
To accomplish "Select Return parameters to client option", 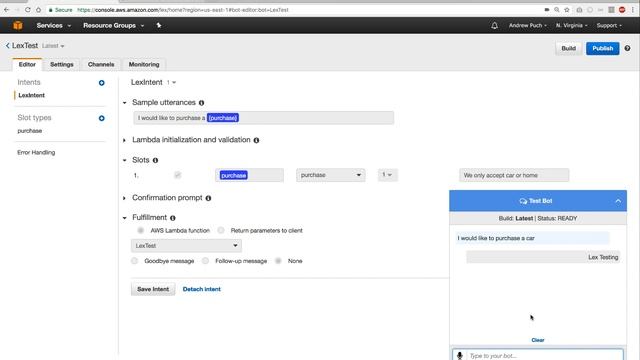I will (221, 231).
